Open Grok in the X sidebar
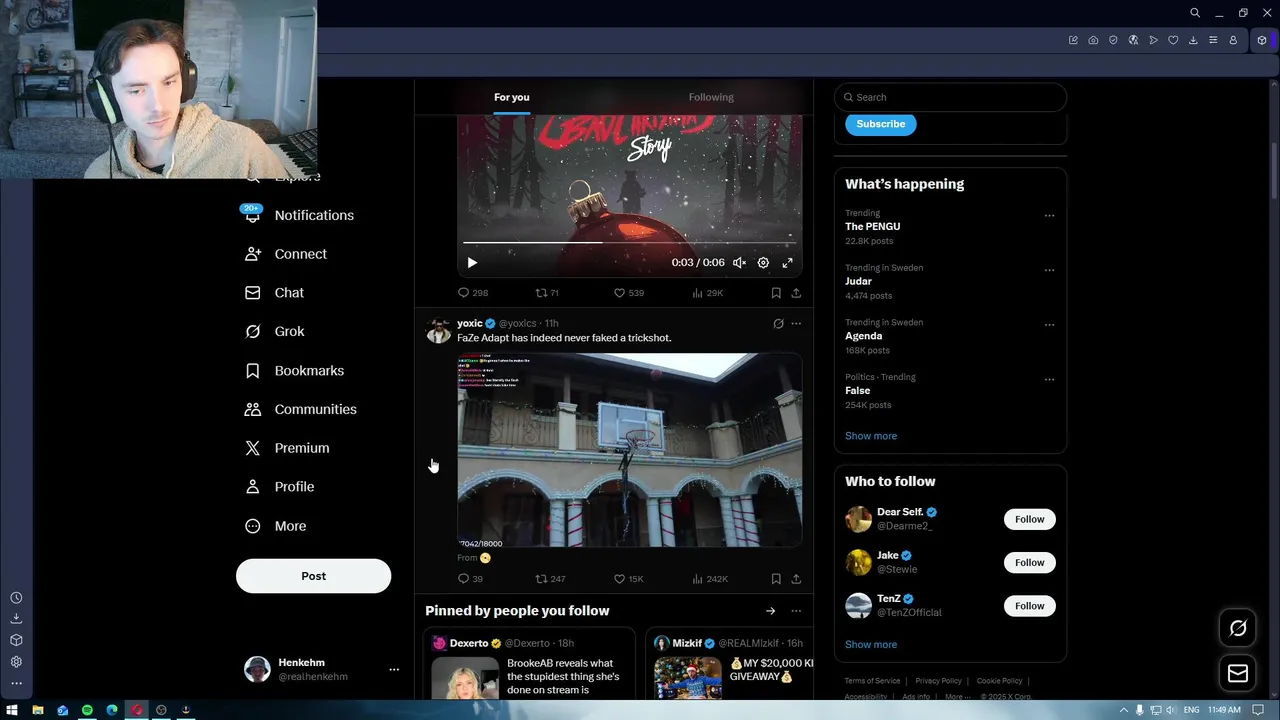1280x720 pixels. tap(274, 331)
